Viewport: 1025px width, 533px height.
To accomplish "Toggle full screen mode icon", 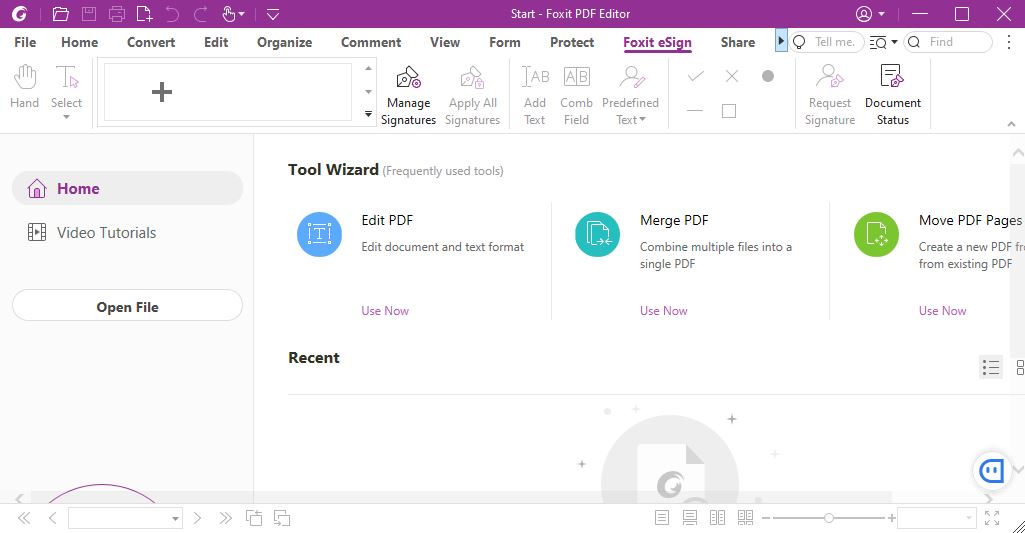I will [992, 518].
